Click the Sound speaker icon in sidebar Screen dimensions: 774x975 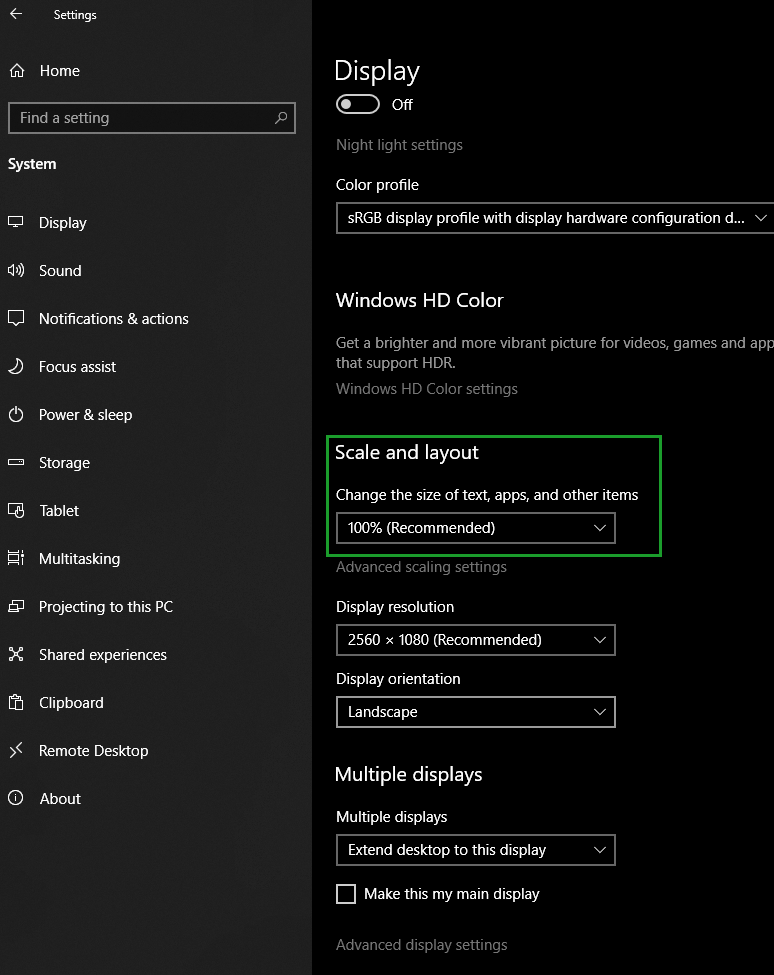(16, 271)
